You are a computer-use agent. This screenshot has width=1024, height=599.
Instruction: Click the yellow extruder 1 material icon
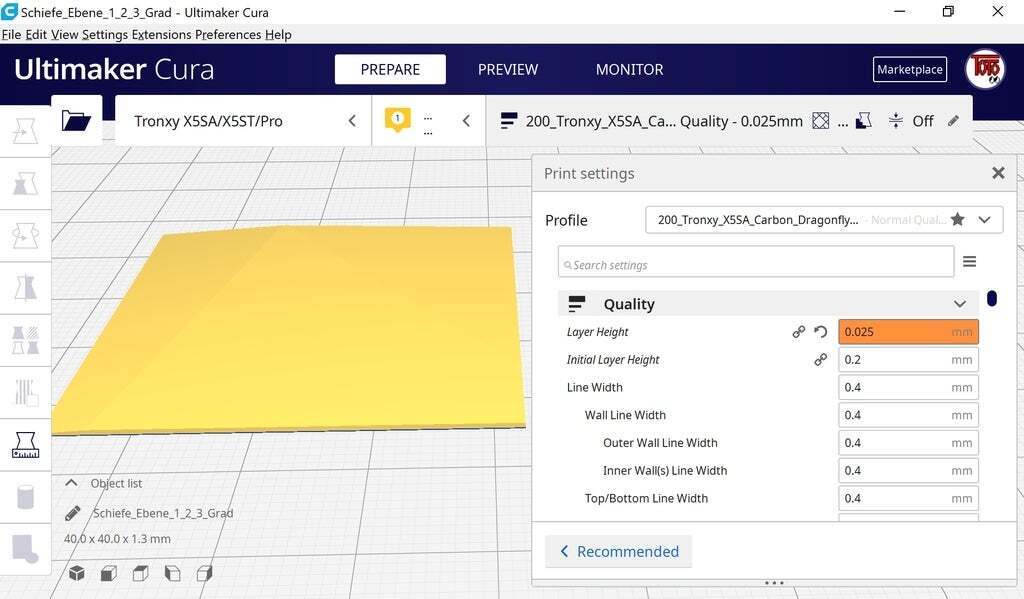pos(397,120)
